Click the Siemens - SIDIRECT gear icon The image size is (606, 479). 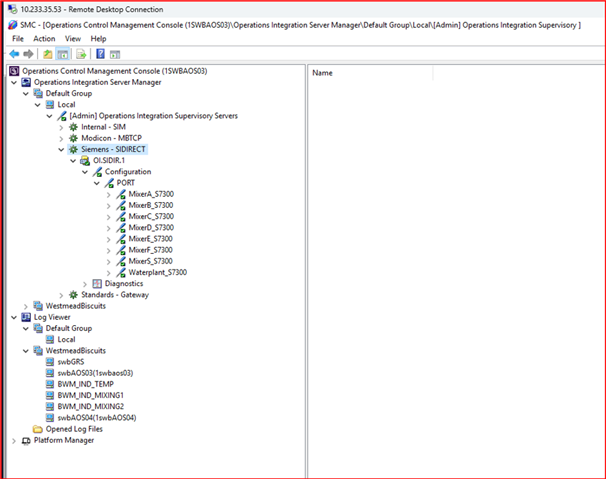click(73, 149)
